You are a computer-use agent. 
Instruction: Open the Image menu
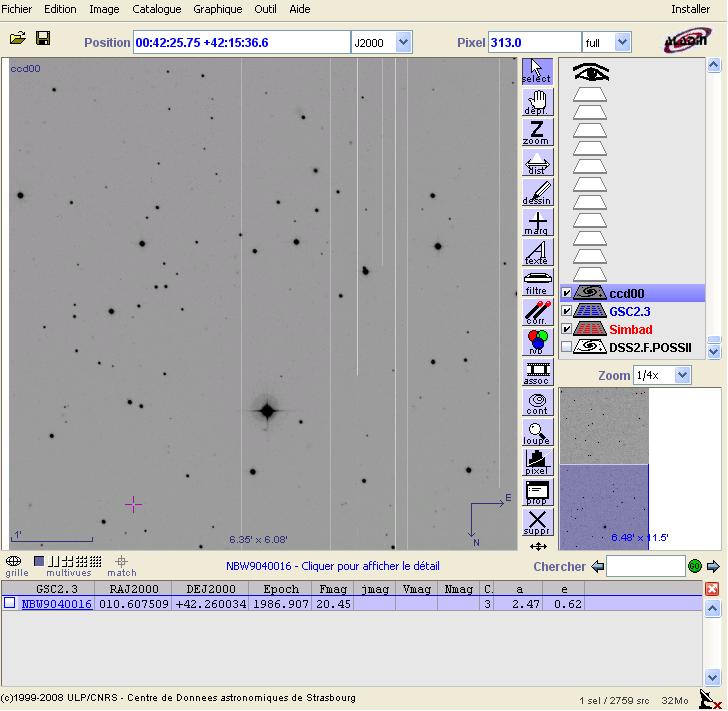(104, 9)
